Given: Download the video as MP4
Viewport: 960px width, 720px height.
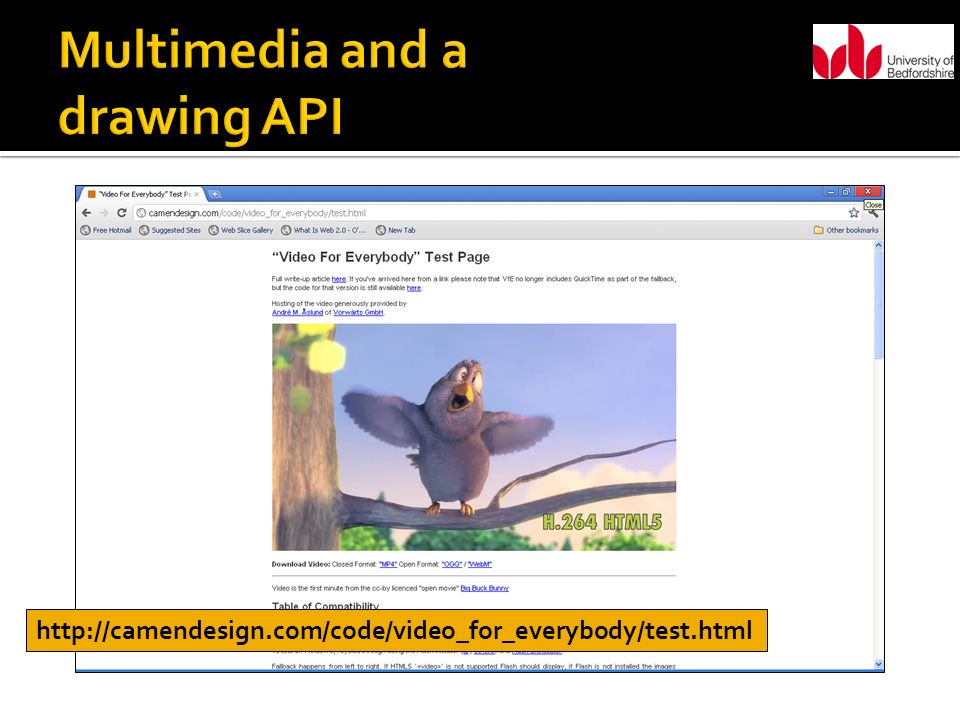Looking at the screenshot, I should click(x=388, y=564).
